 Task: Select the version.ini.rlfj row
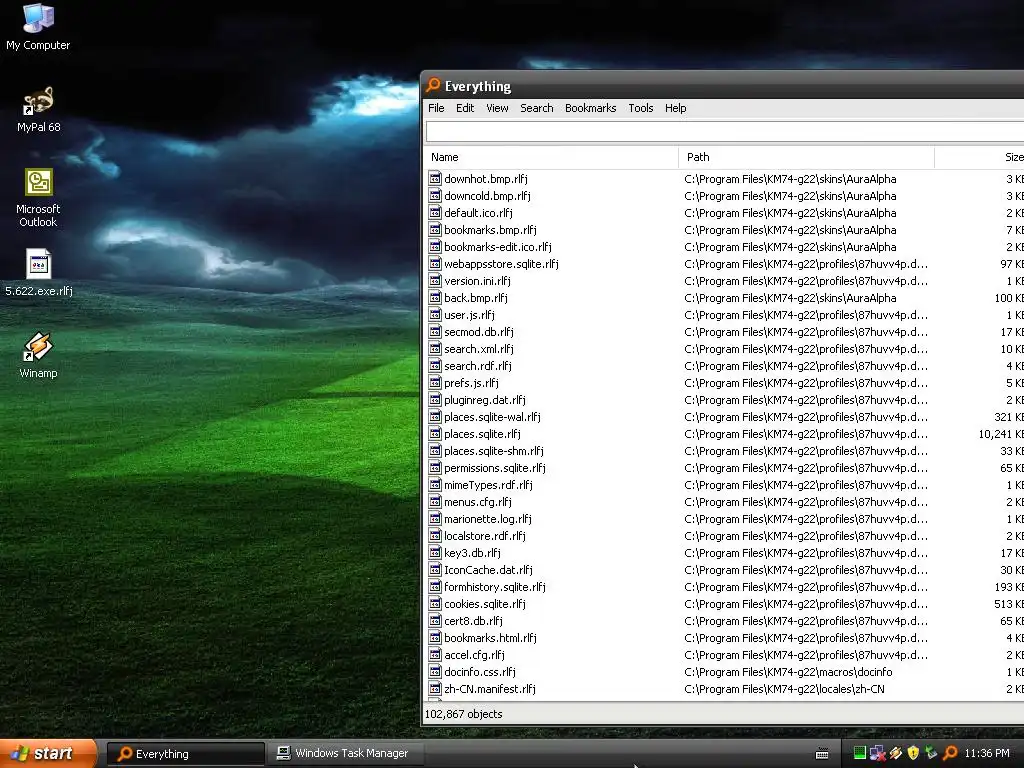(x=725, y=280)
